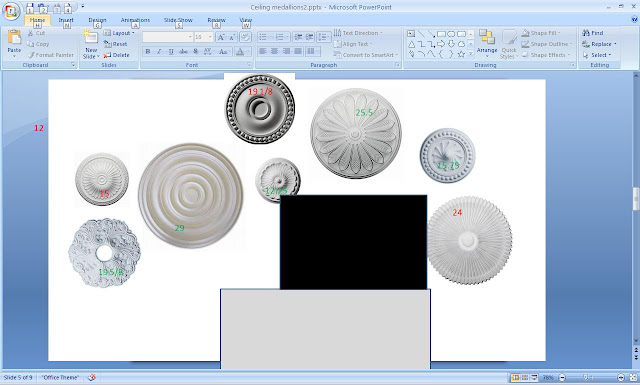The width and height of the screenshot is (640, 385).
Task: Click the Shrink Font icon
Action: click(x=231, y=37)
